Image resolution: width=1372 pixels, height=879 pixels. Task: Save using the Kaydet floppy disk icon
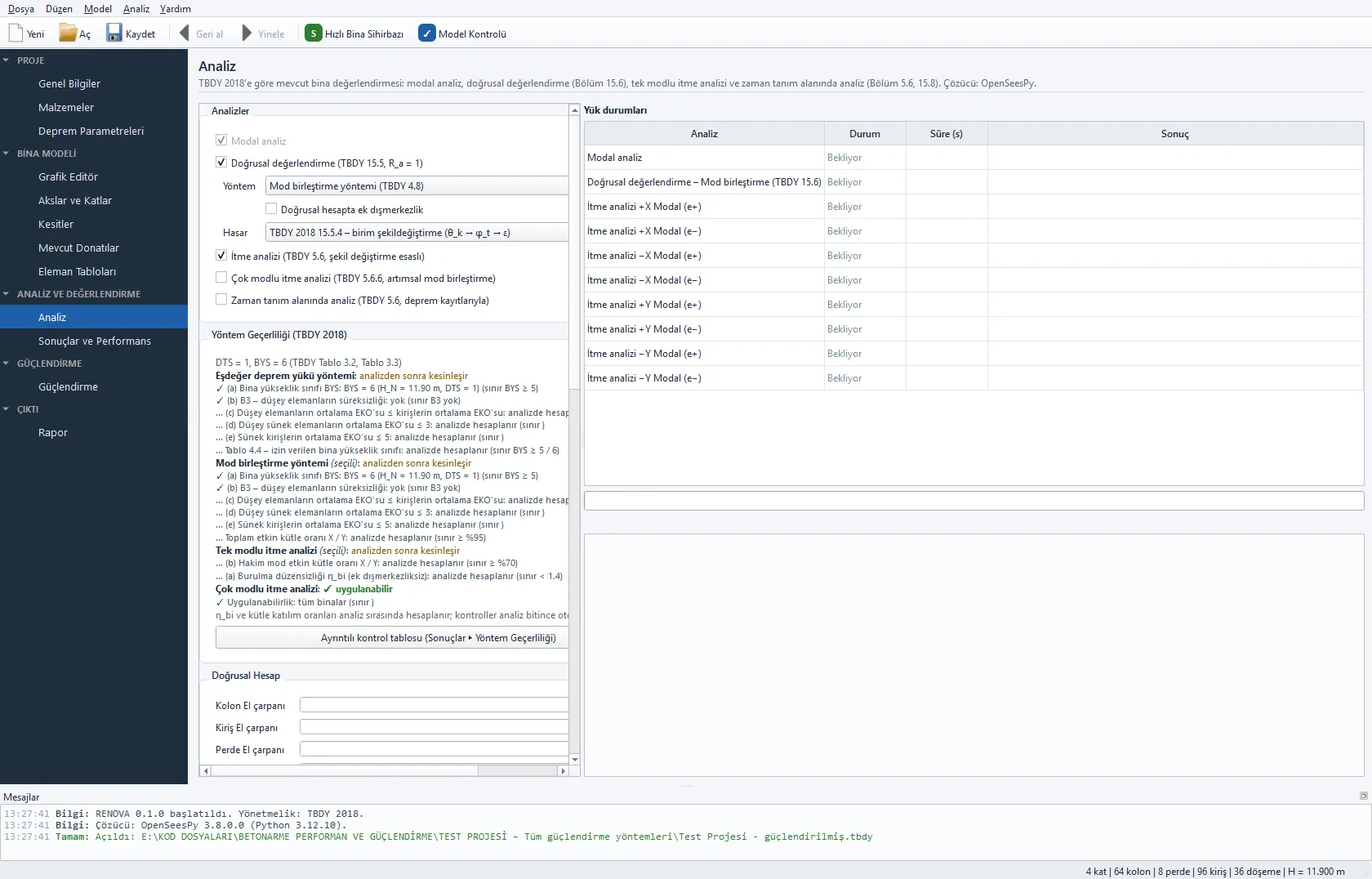coord(114,33)
